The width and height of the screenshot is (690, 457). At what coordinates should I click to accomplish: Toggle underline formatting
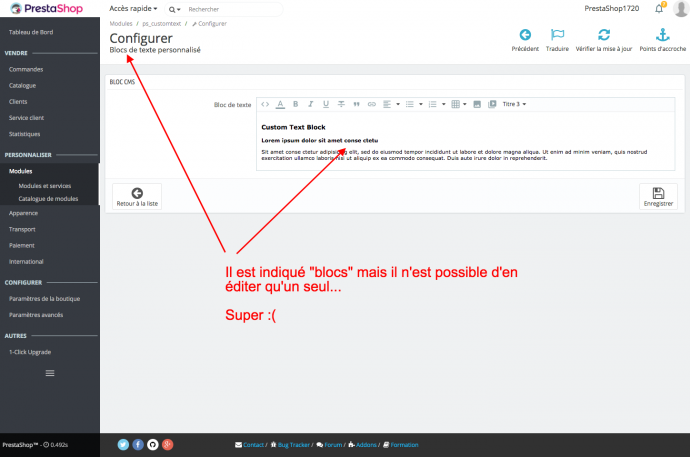pos(326,104)
